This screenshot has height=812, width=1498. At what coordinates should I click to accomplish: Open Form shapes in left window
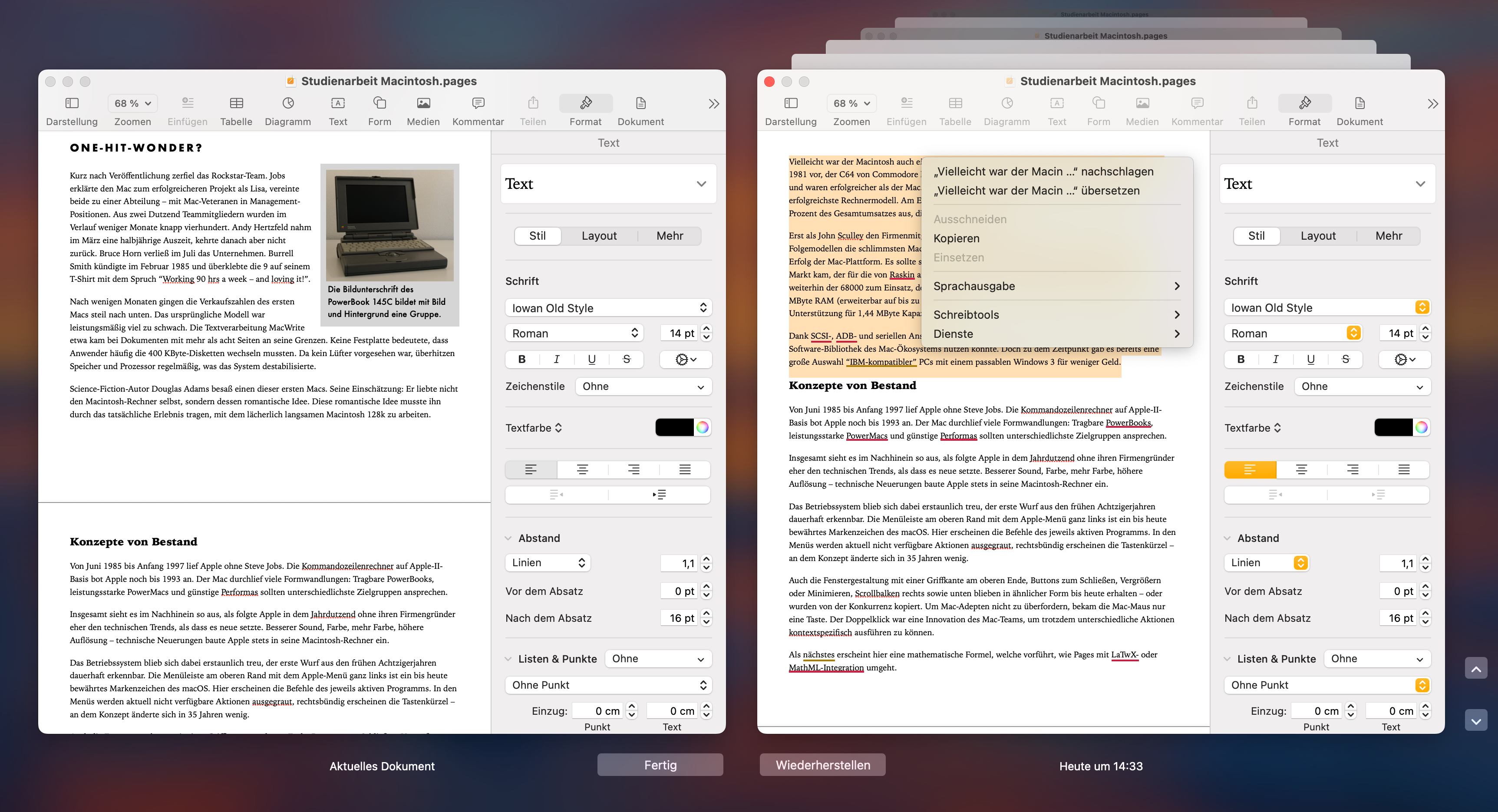[x=380, y=111]
